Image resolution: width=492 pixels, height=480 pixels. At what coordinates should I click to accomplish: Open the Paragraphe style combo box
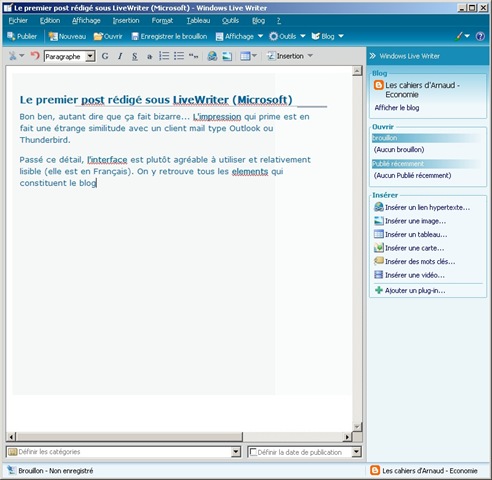point(69,56)
